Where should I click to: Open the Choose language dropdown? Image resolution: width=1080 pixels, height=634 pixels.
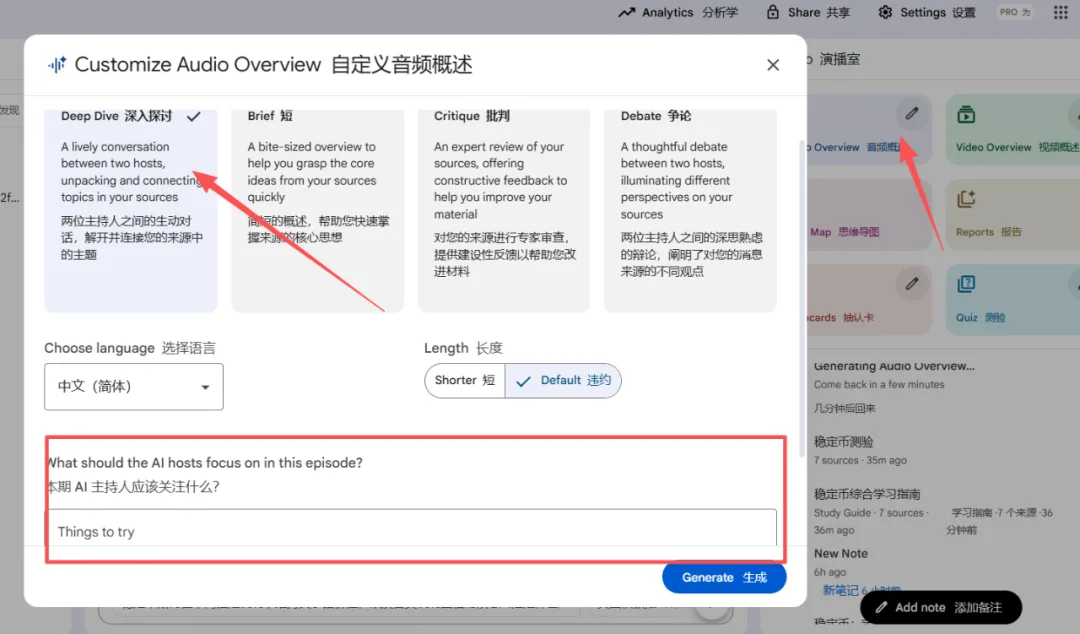[134, 387]
